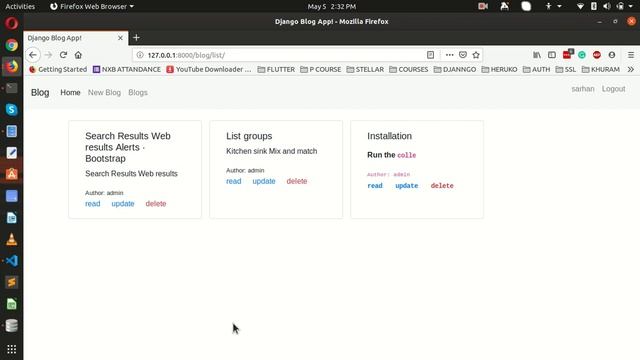Viewport: 640px width, 360px height.
Task: Click the red Adblock extension icon
Action: tap(597, 55)
